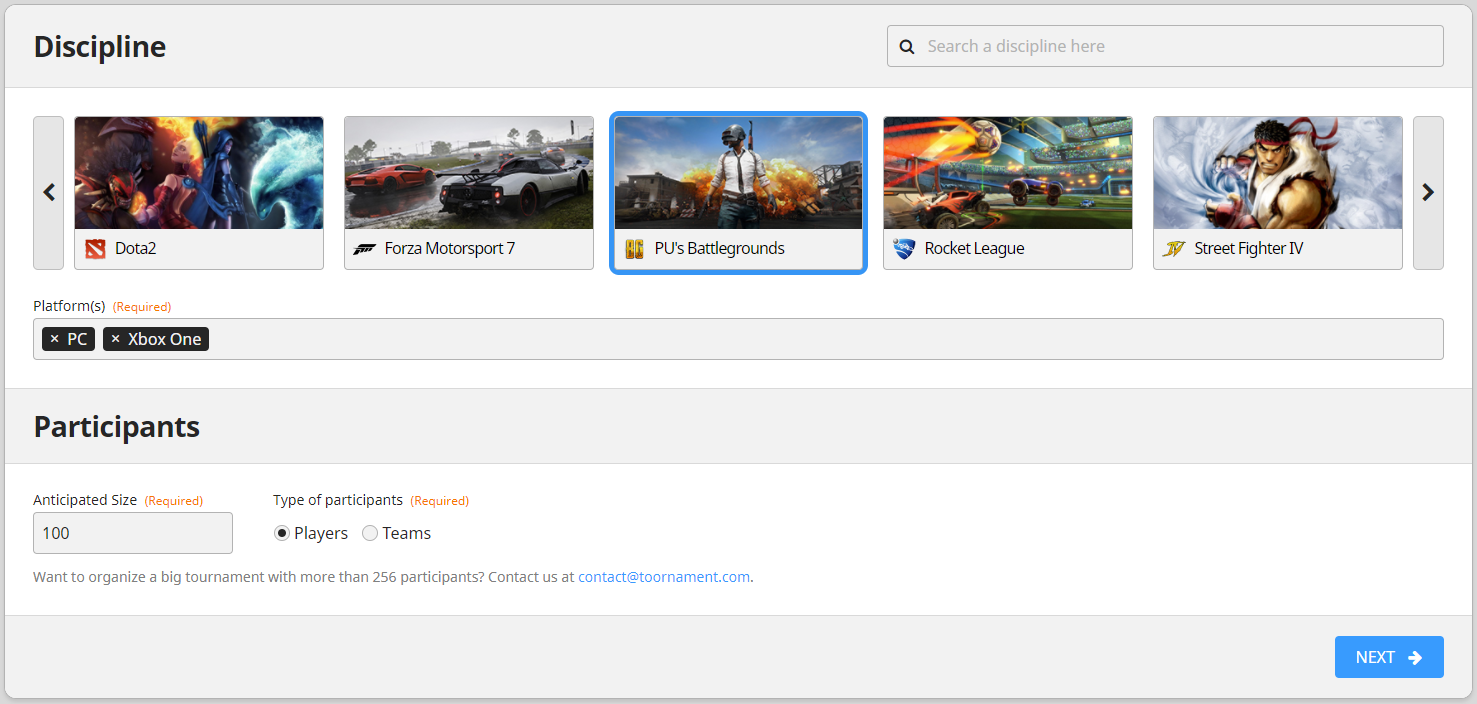The image size is (1477, 704).
Task: Click the Rocket League logo icon
Action: 904,249
